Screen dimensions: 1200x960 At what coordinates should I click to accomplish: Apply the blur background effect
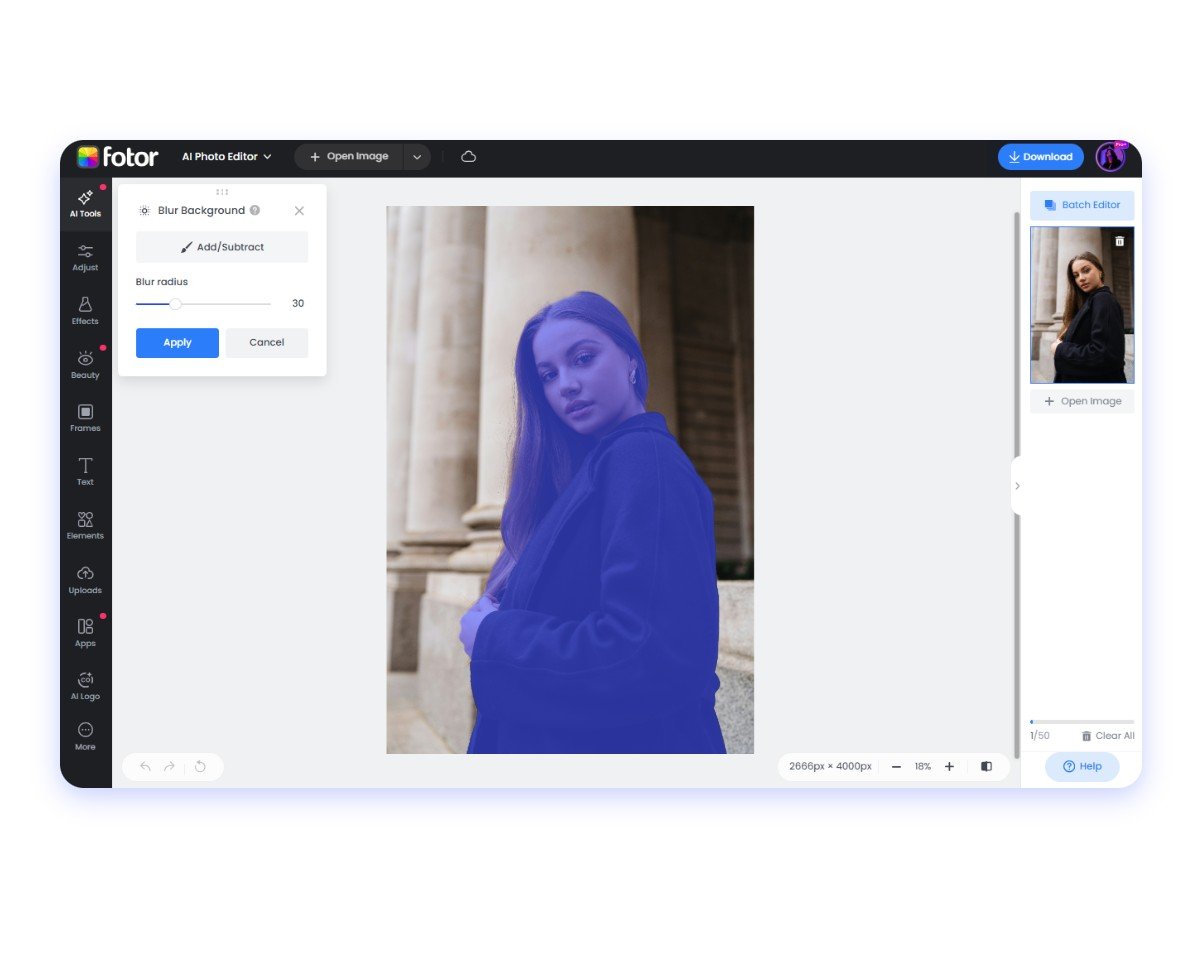177,342
